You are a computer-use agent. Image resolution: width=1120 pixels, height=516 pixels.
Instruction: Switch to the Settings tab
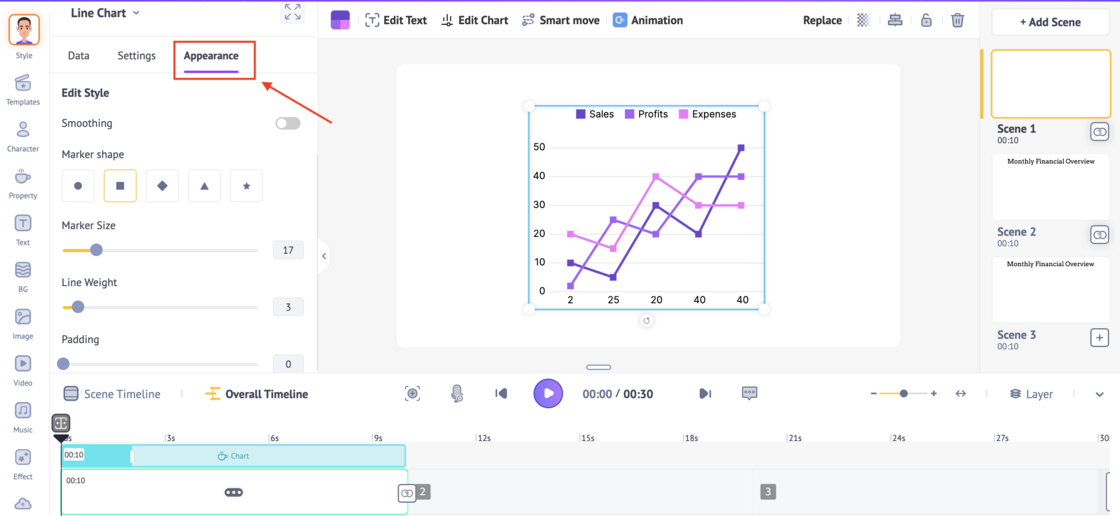(x=136, y=56)
